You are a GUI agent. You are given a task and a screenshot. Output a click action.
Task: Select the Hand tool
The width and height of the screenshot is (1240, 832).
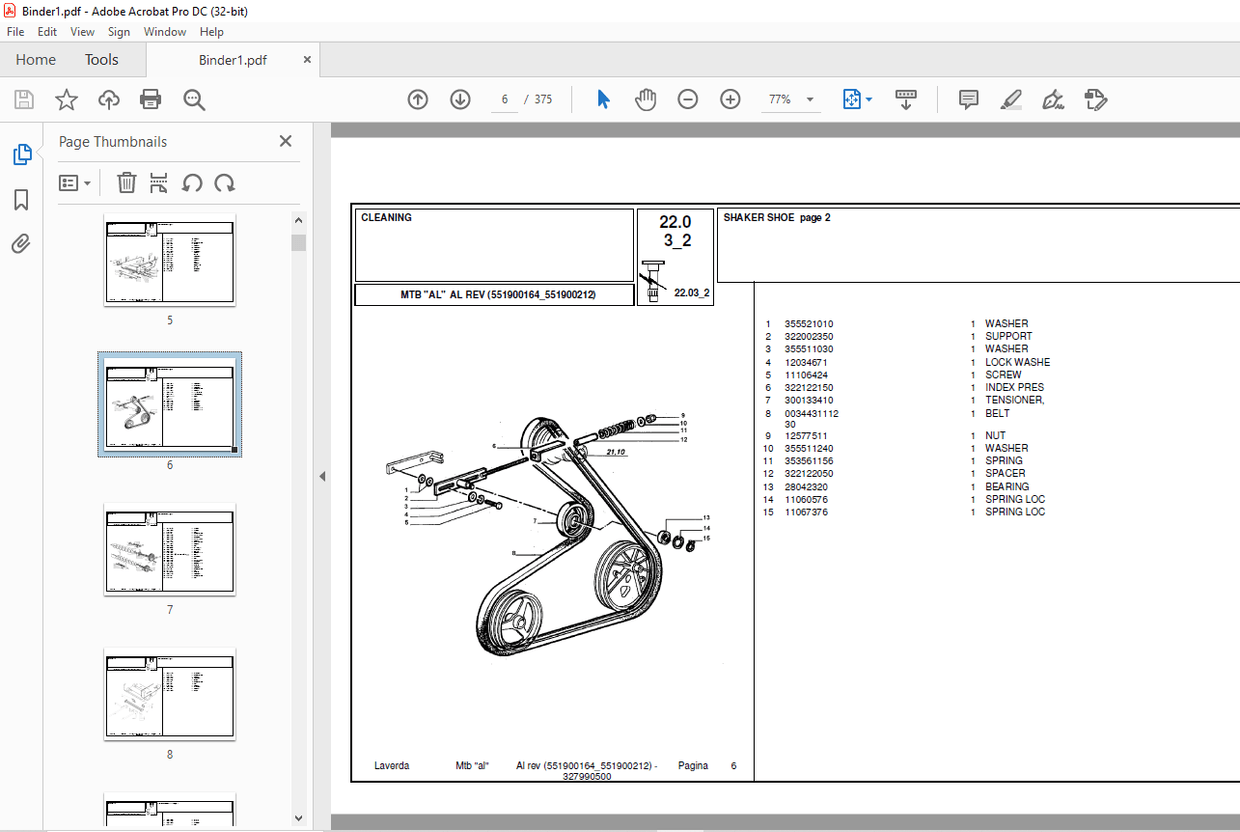pos(645,99)
